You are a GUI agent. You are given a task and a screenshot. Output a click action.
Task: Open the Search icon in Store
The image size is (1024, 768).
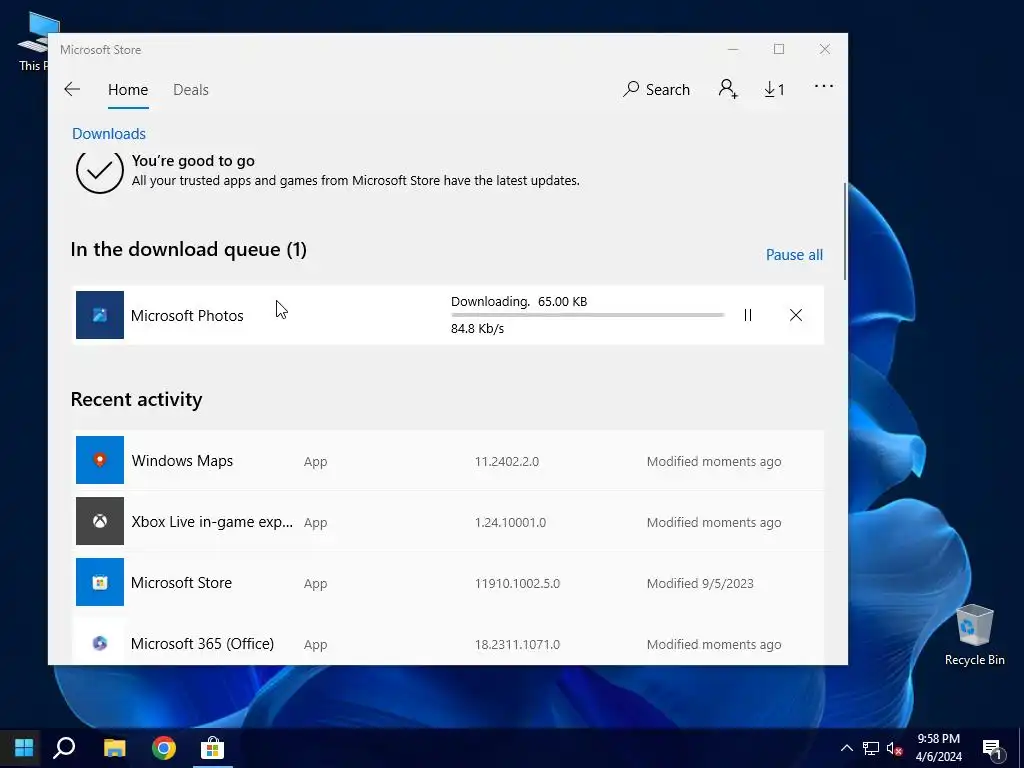point(656,89)
